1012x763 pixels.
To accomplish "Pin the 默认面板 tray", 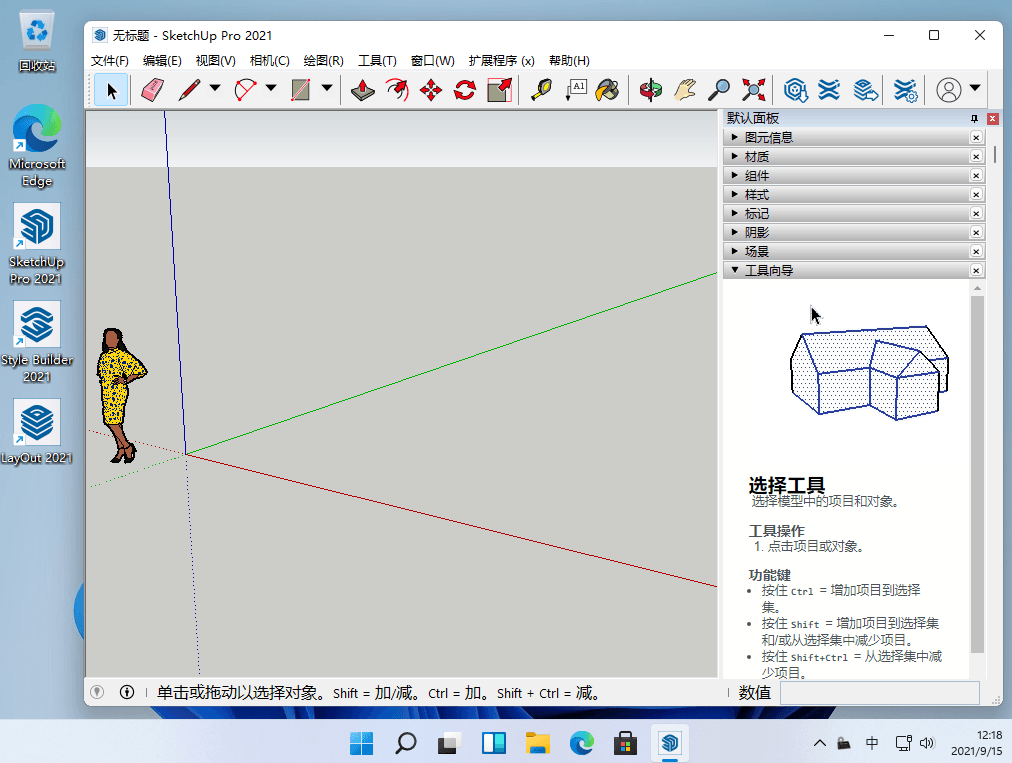I will 975,119.
